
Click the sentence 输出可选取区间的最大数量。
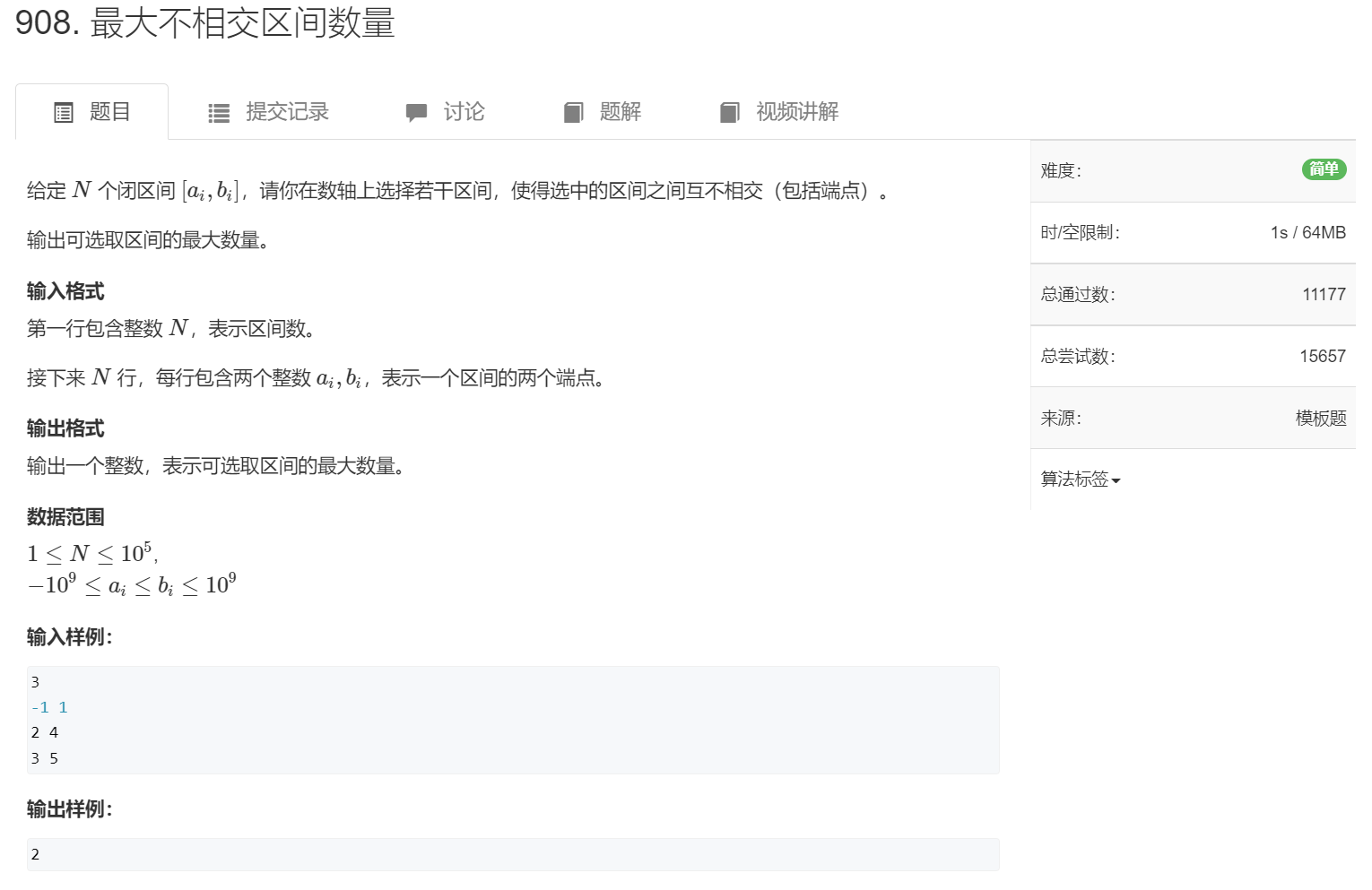click(148, 240)
